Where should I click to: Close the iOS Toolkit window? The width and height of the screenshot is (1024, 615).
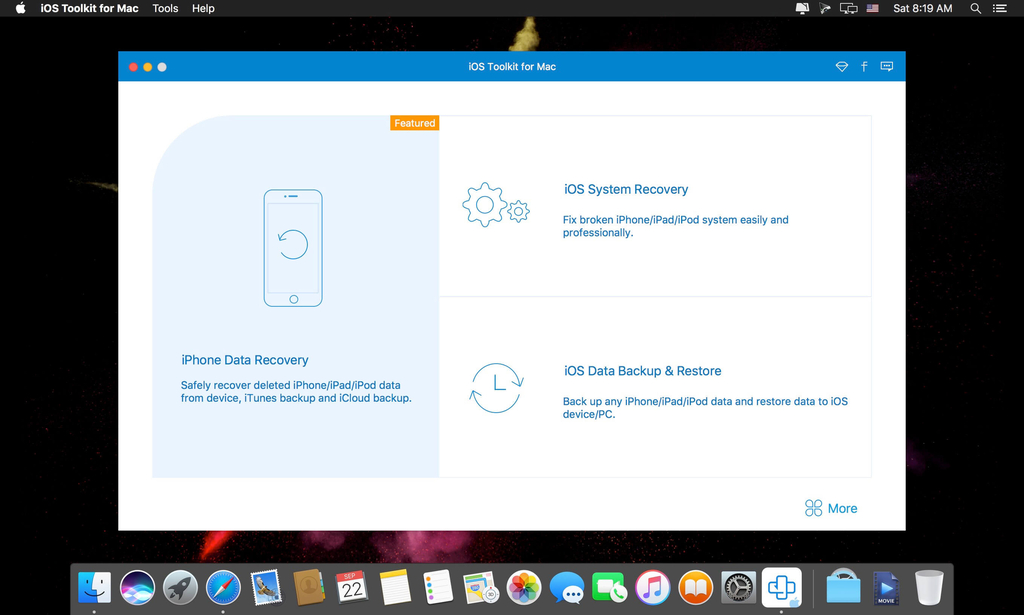coord(133,67)
